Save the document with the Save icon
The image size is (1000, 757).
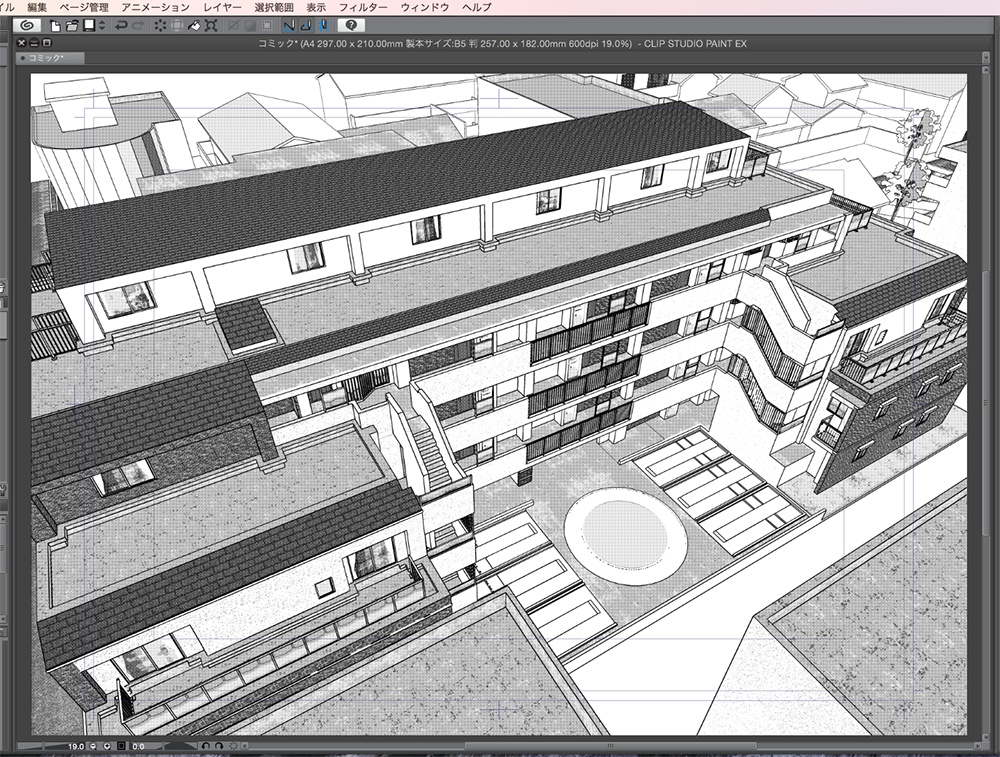87,27
